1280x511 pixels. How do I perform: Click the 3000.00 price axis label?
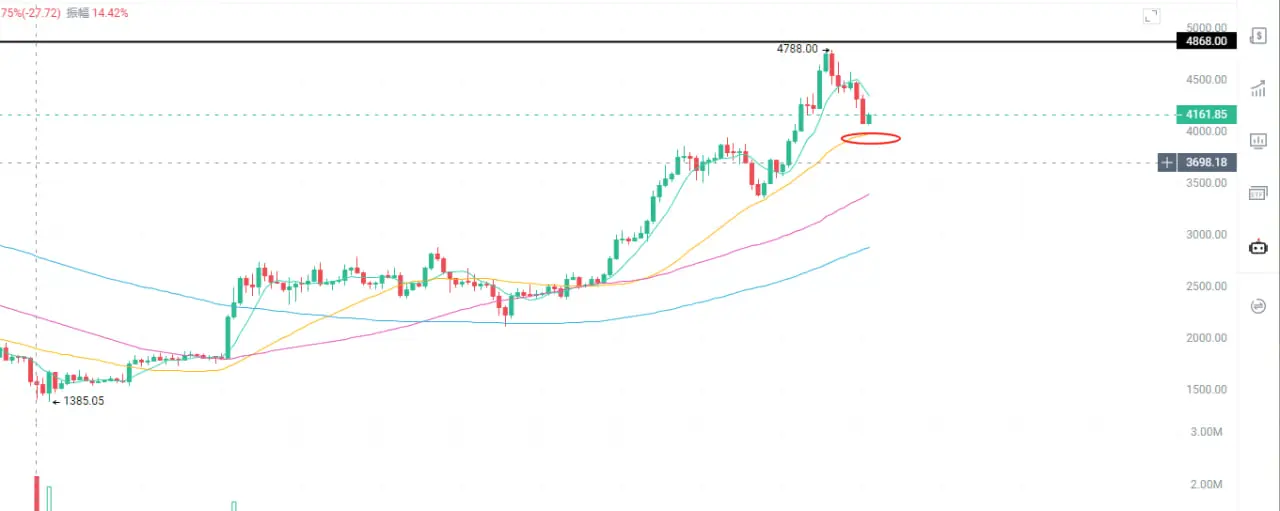click(x=1206, y=234)
